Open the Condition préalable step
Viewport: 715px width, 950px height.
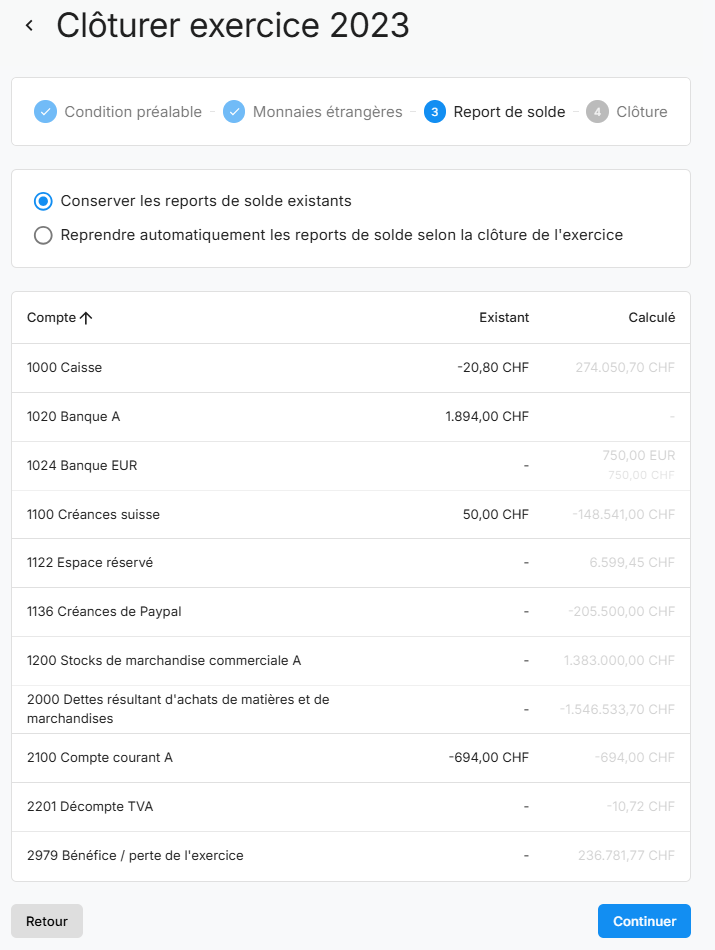(133, 112)
